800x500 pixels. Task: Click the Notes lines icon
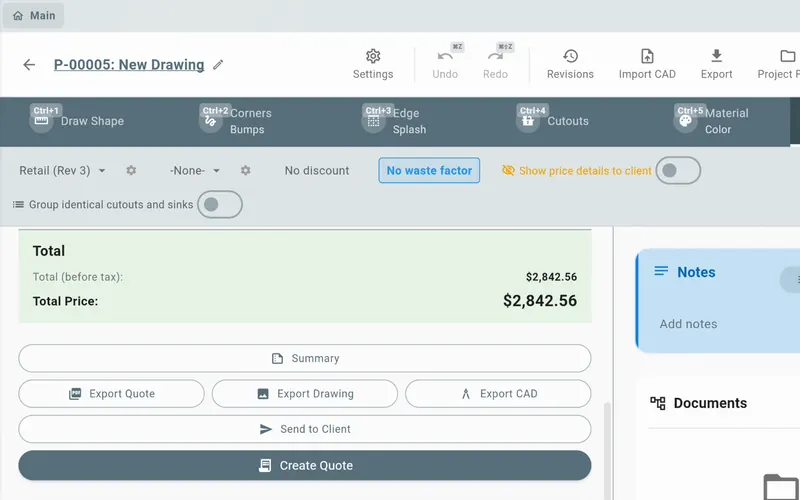click(x=661, y=271)
